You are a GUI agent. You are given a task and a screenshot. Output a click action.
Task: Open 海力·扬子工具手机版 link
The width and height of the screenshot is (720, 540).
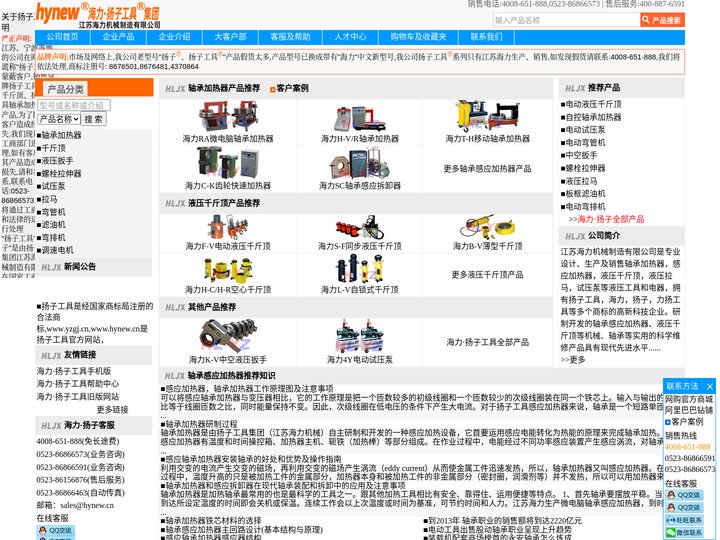74,371
